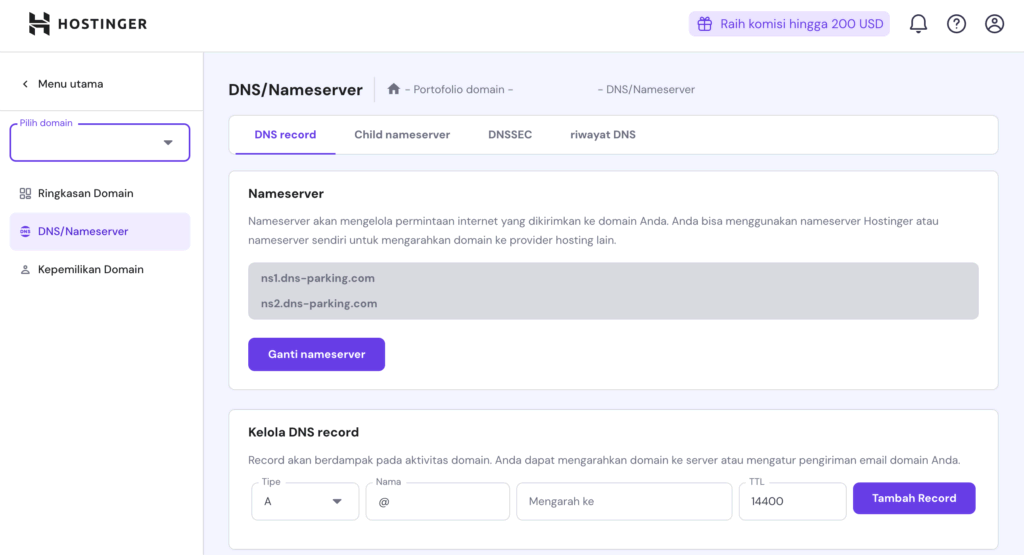Open the help question mark icon
This screenshot has width=1024, height=555.
(956, 24)
